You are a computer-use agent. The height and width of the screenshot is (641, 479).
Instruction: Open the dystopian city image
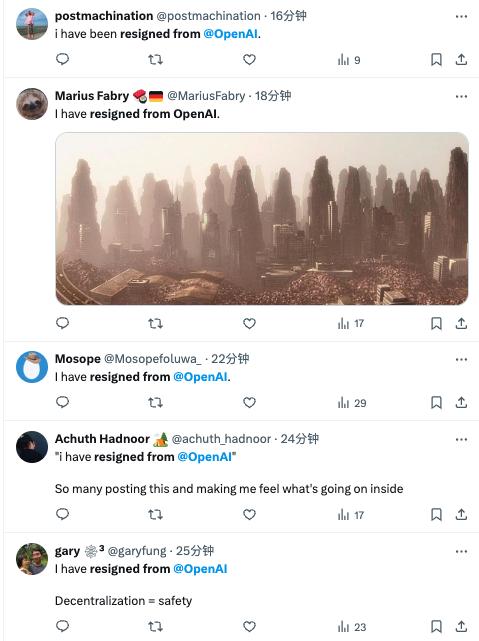click(x=262, y=218)
